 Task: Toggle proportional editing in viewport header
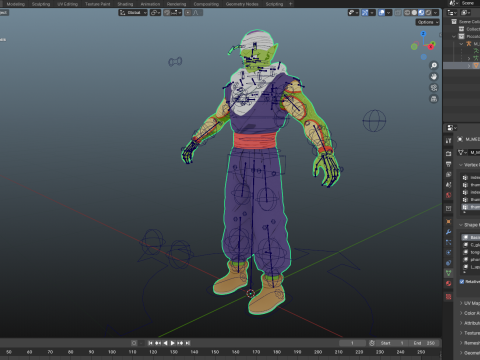click(188, 13)
